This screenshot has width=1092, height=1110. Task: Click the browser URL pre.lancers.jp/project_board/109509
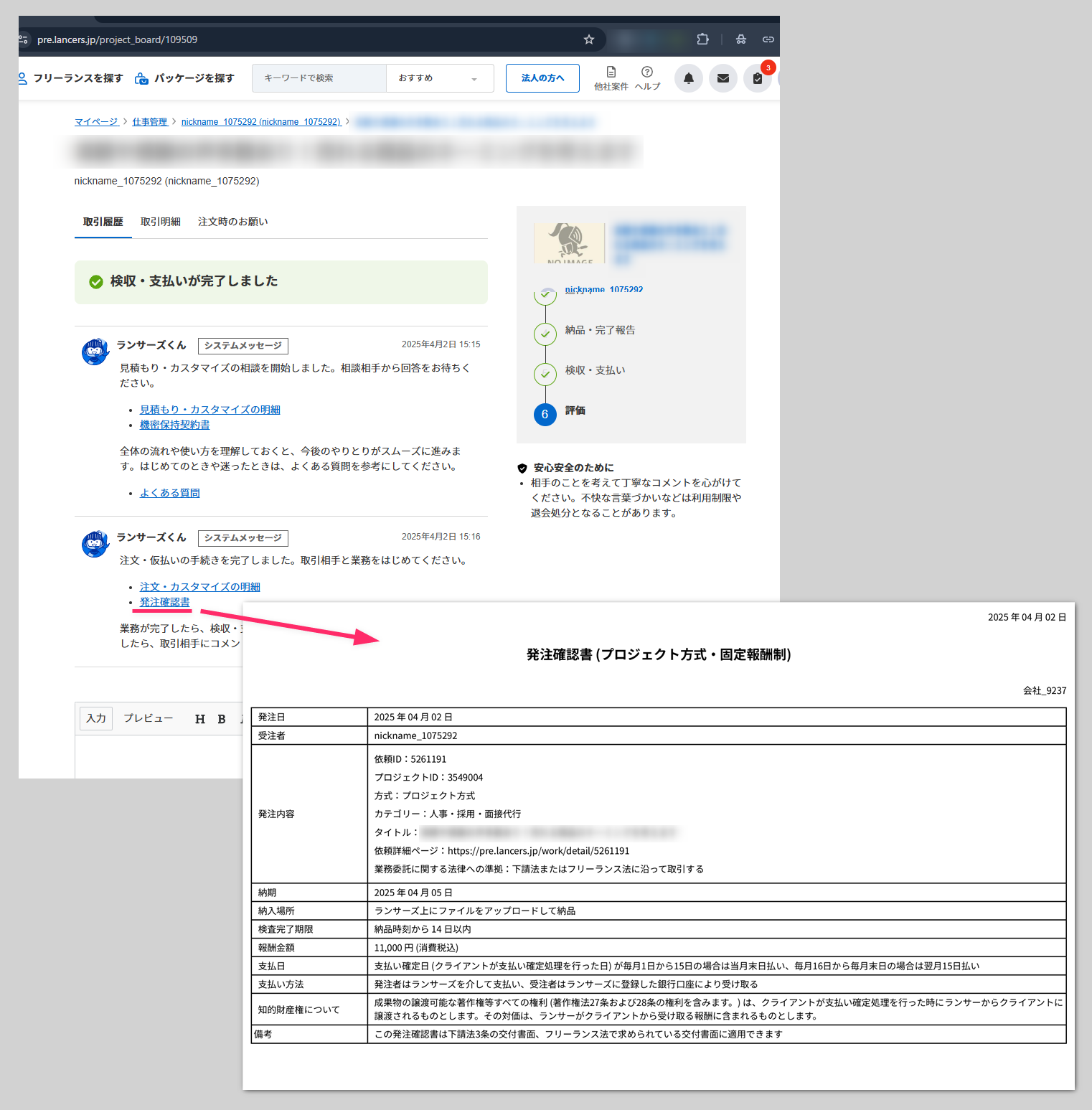click(118, 39)
